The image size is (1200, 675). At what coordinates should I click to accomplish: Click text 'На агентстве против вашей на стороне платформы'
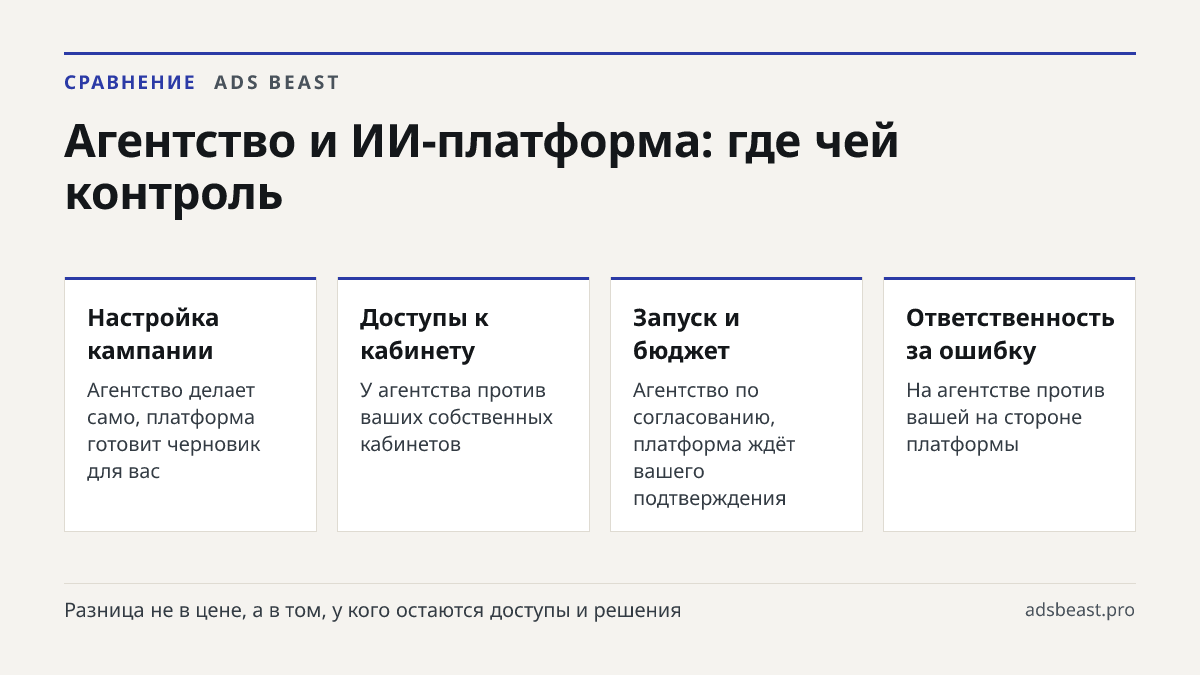1005,417
